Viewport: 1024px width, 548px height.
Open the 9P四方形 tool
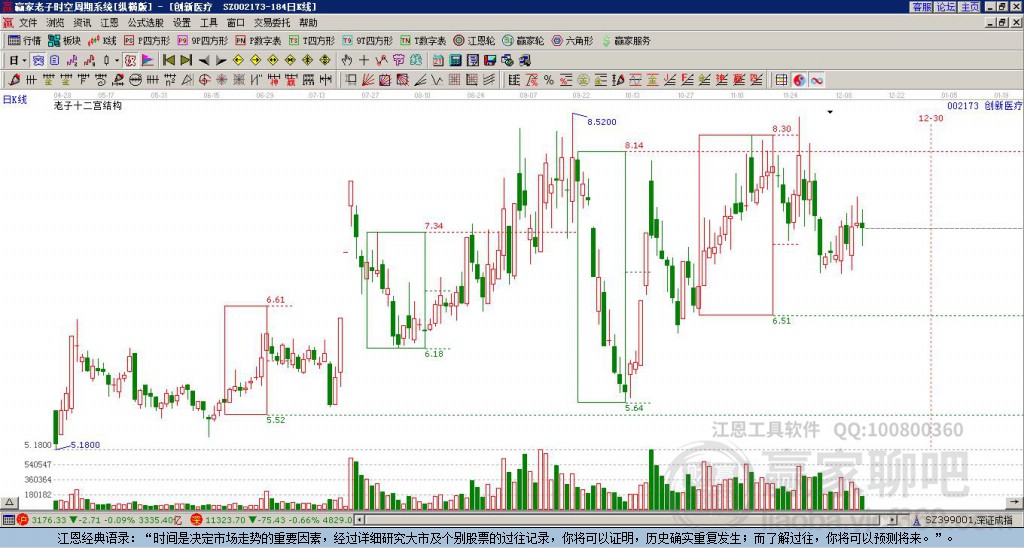tap(202, 40)
